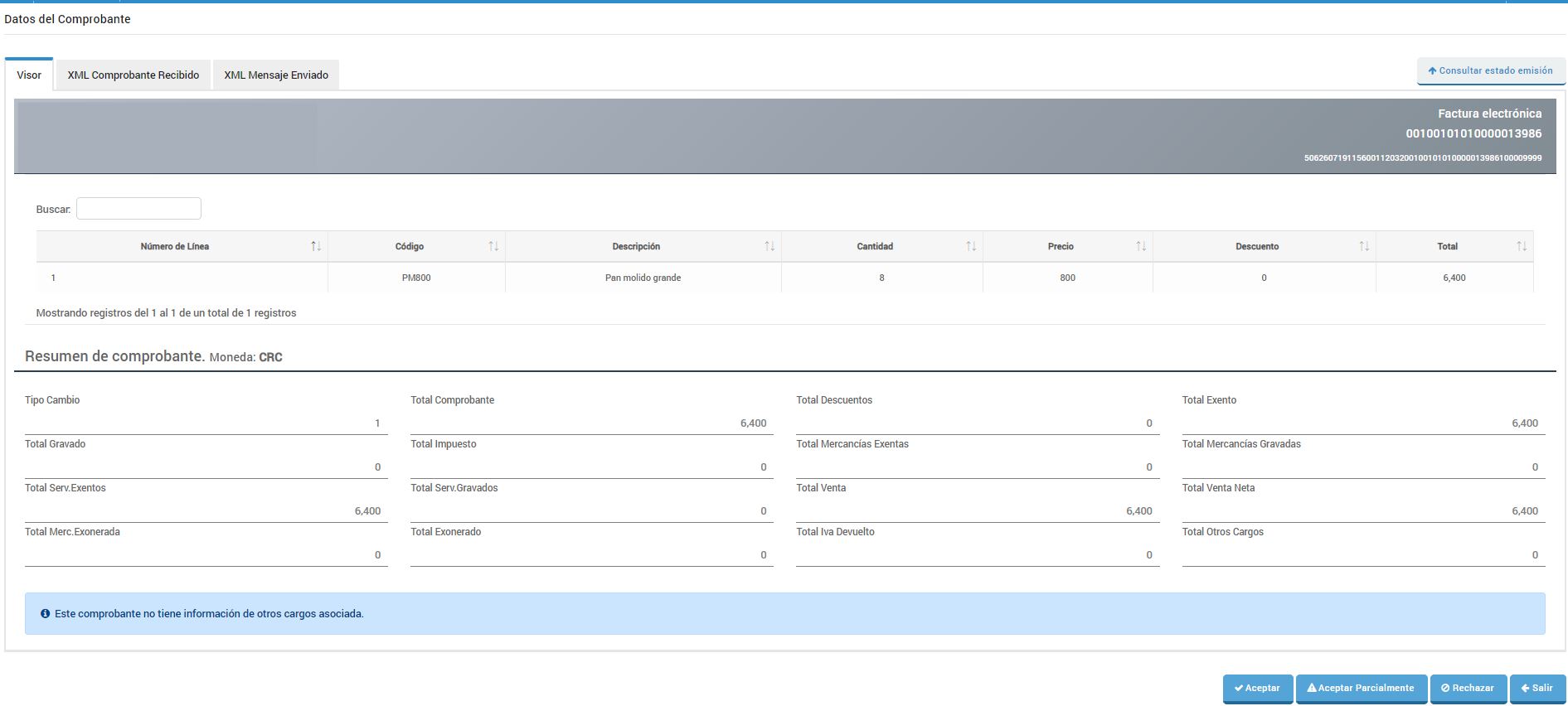The width and height of the screenshot is (1568, 706).
Task: Click Consultar estado emisión button
Action: (x=1490, y=71)
